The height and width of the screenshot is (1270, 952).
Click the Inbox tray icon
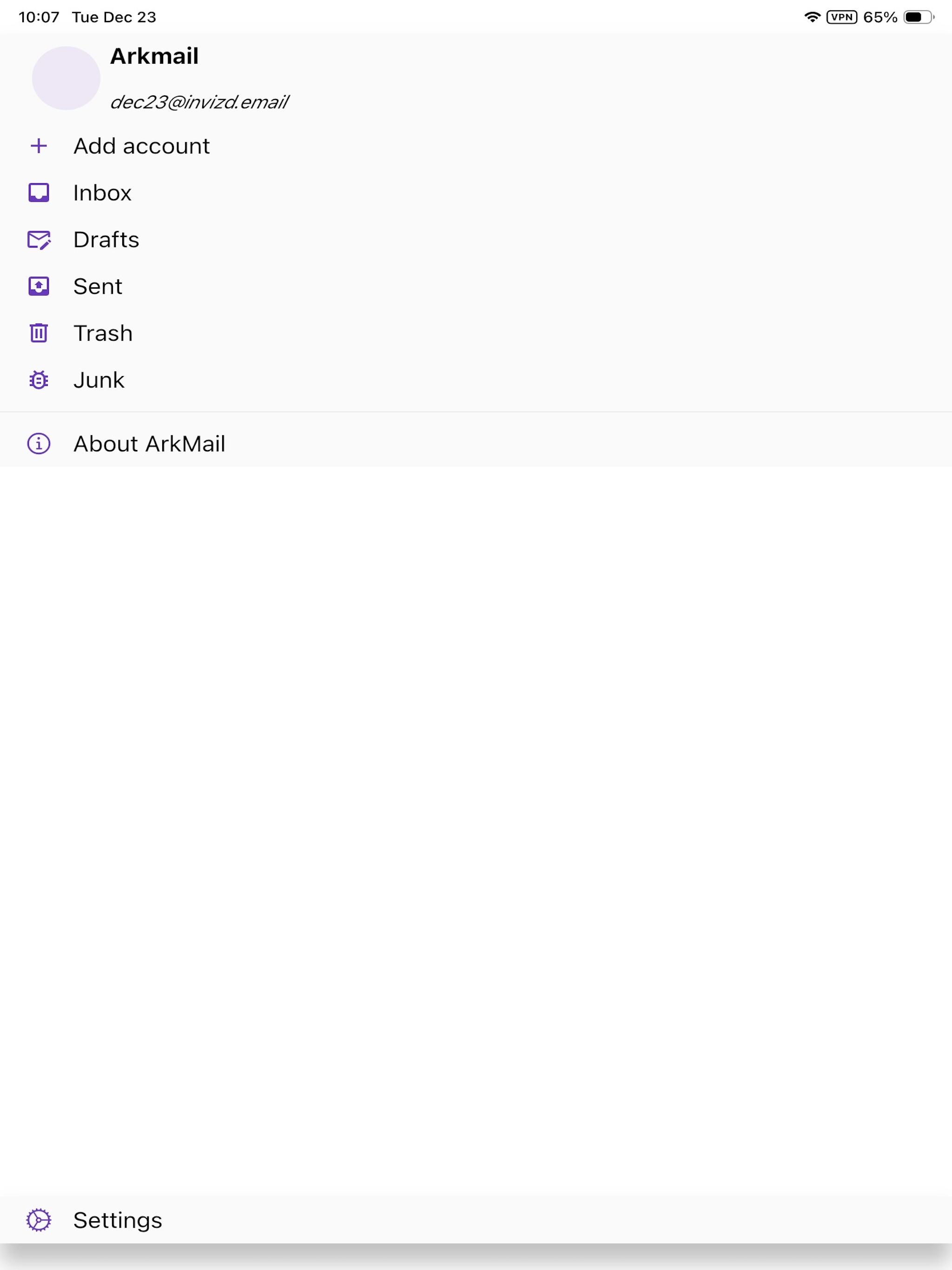(x=39, y=193)
